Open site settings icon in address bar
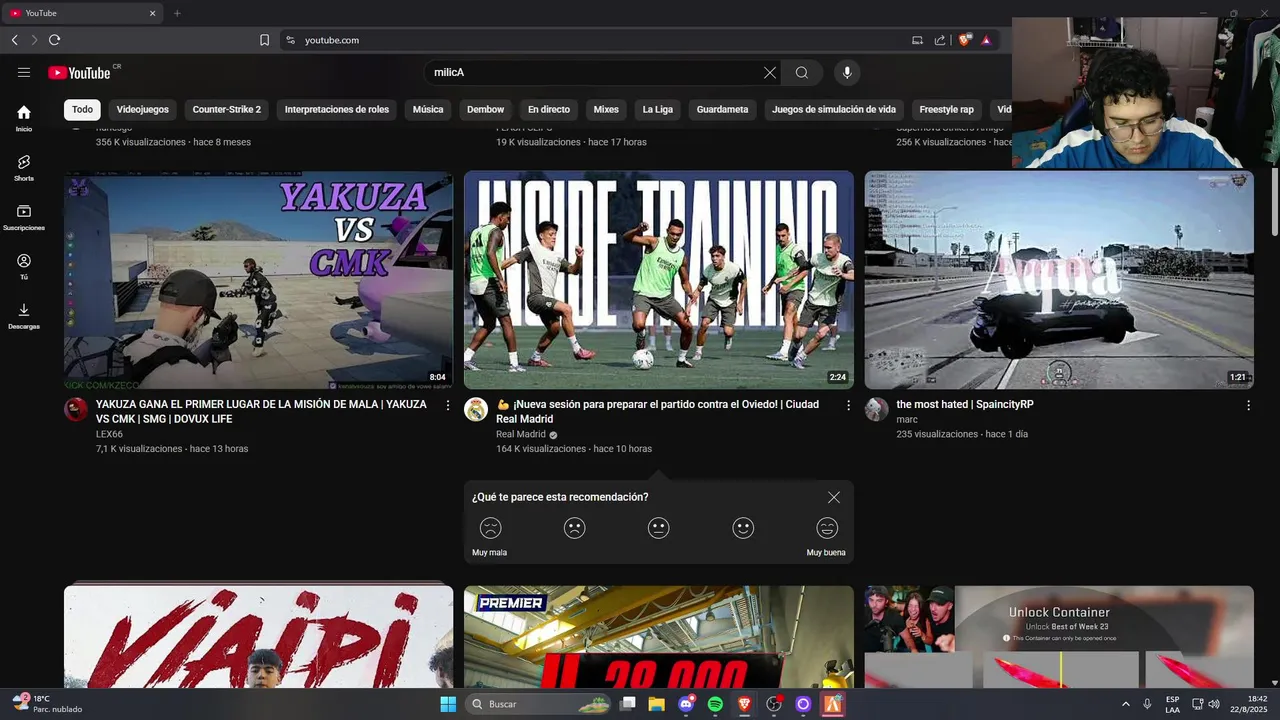This screenshot has height=720, width=1280. (x=291, y=40)
